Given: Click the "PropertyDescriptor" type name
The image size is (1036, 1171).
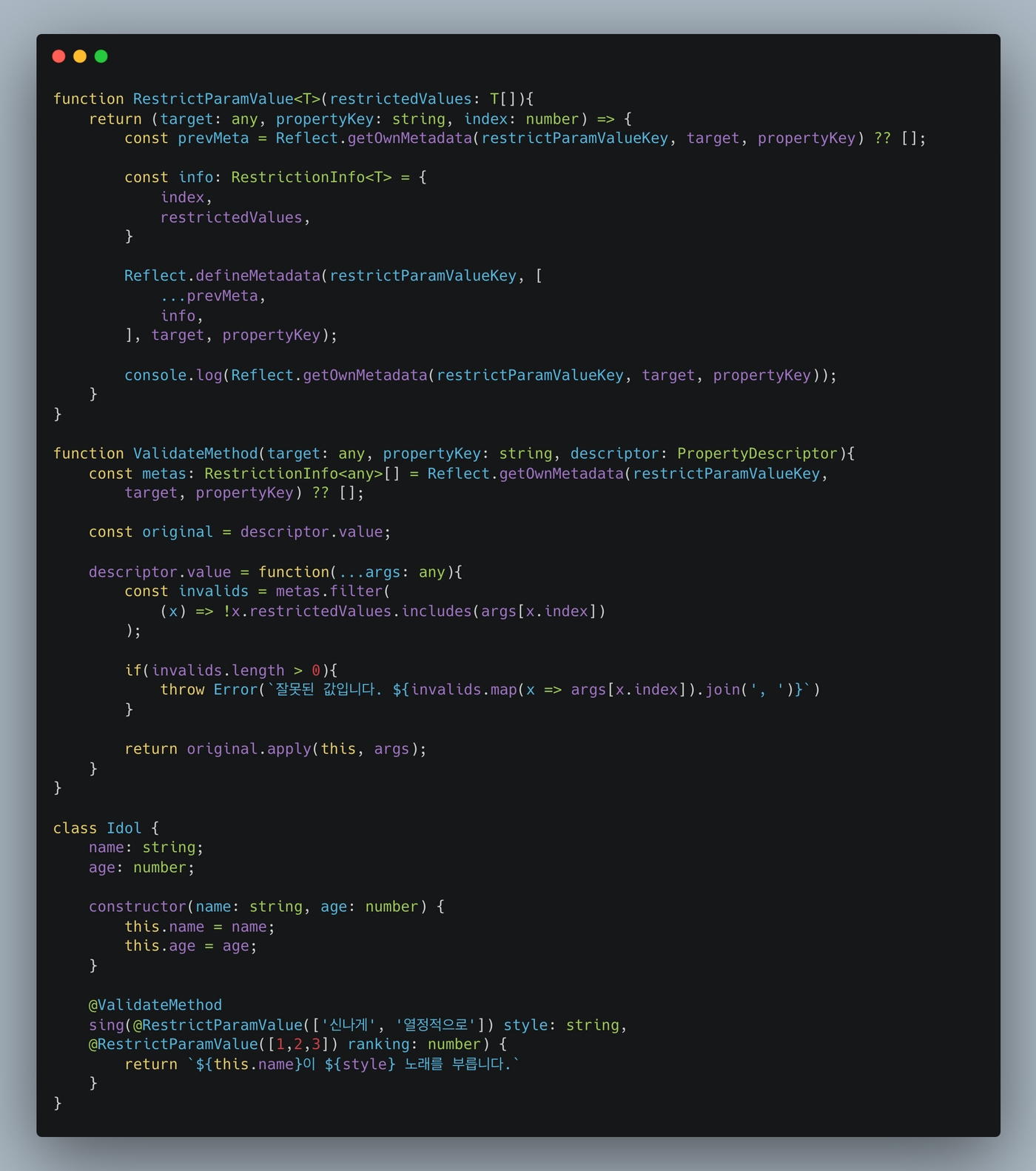Looking at the screenshot, I should pos(757,454).
